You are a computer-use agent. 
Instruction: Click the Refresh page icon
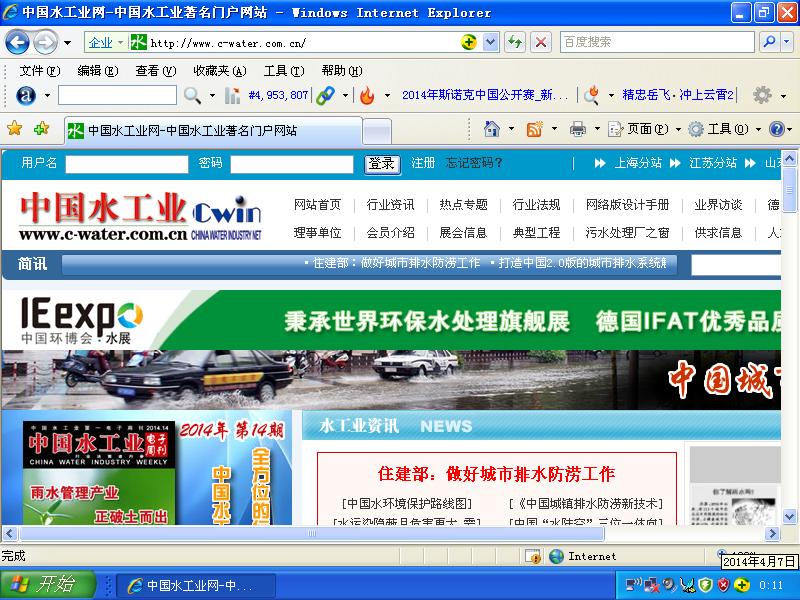tap(515, 42)
